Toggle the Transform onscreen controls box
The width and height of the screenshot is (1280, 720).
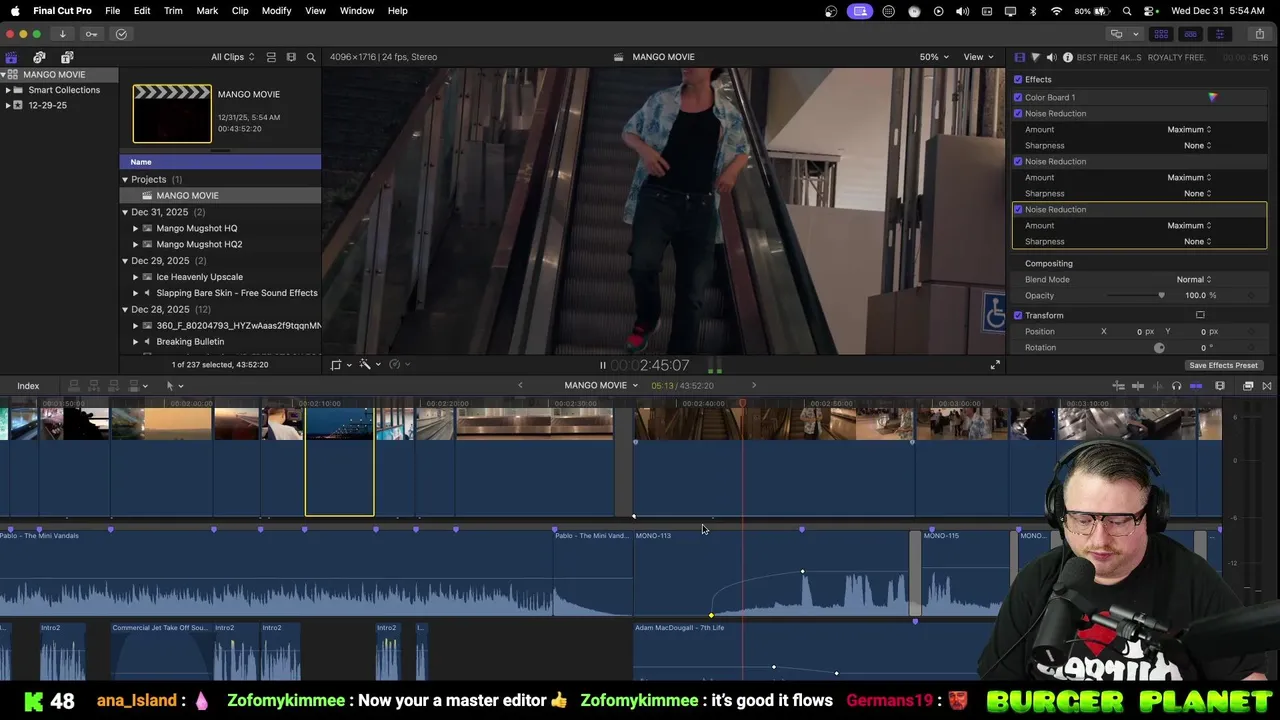click(1200, 315)
